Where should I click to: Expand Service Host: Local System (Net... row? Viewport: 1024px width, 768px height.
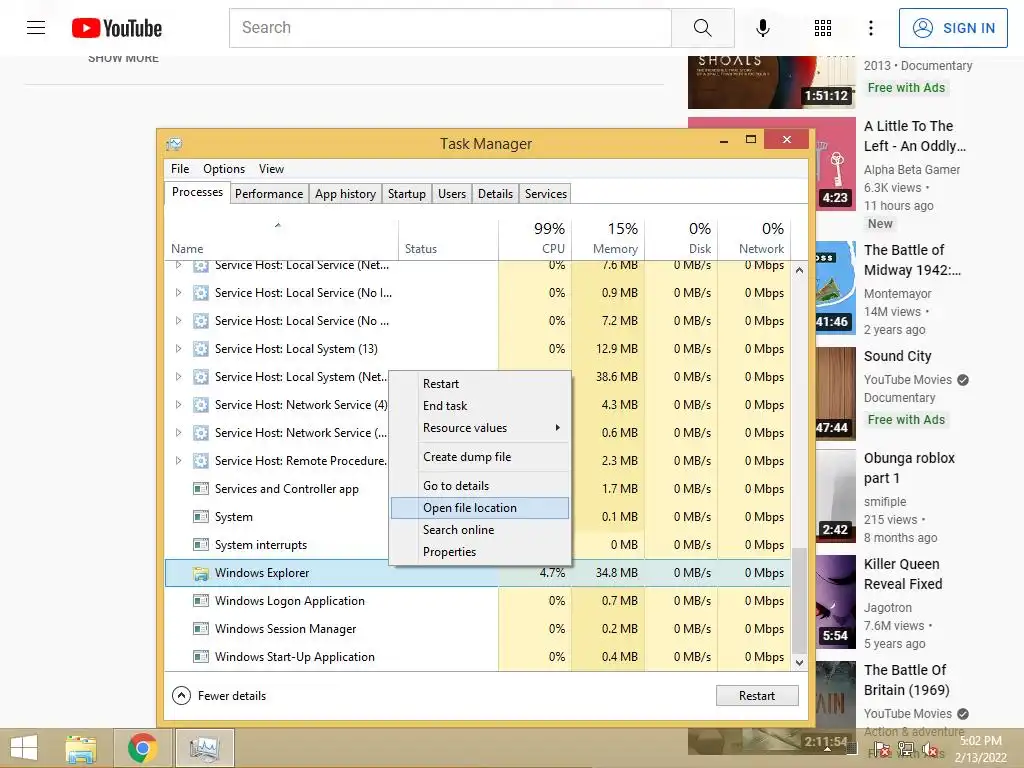coord(178,377)
